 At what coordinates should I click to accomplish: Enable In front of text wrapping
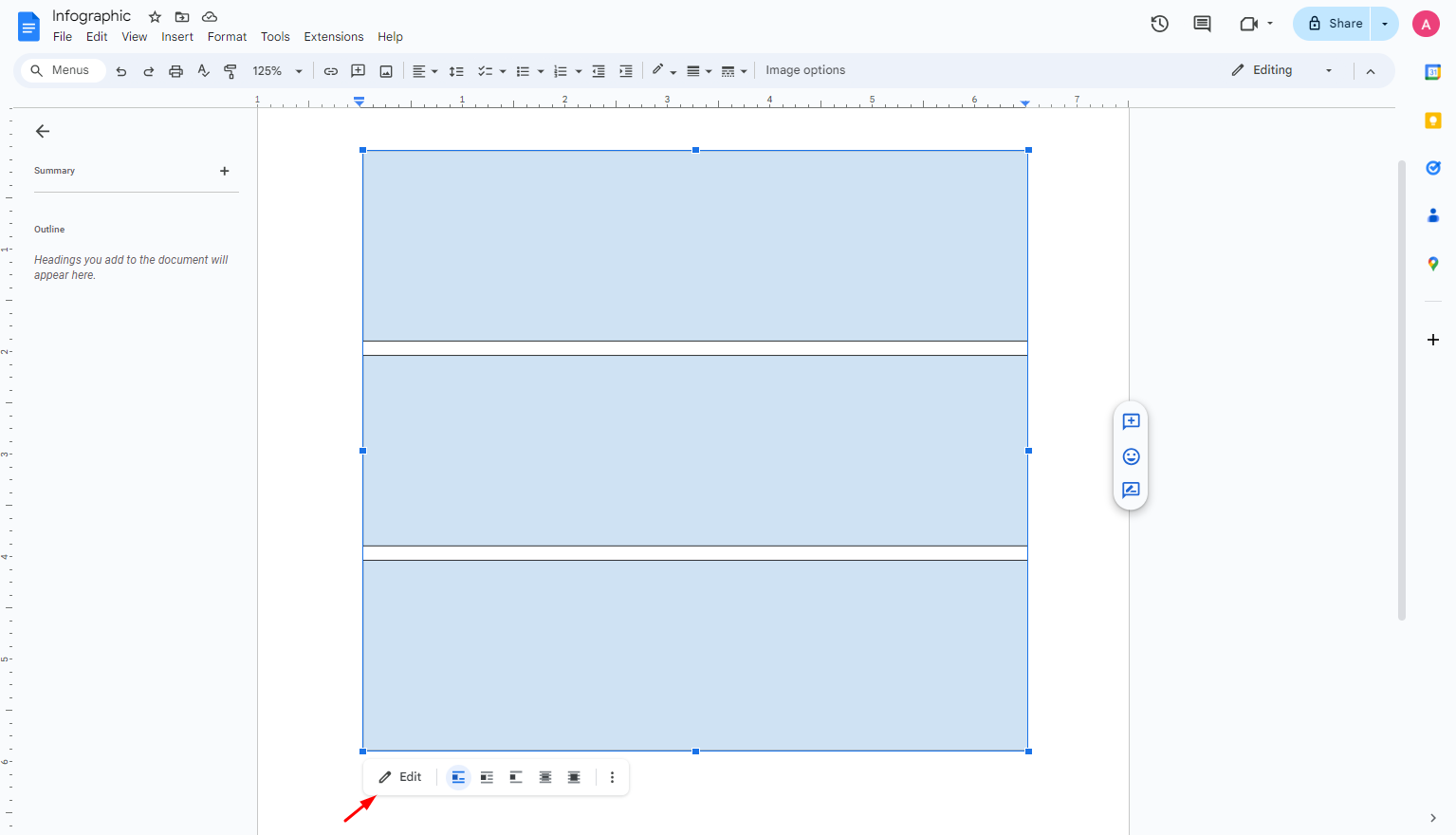point(574,777)
